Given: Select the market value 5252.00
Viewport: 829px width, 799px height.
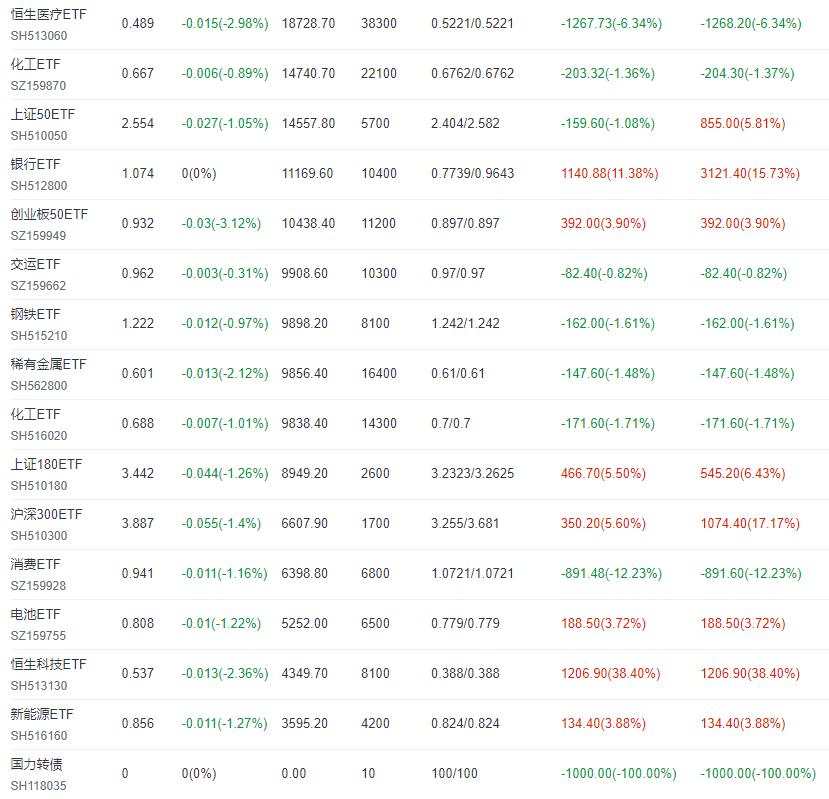Looking at the screenshot, I should 305,623.
